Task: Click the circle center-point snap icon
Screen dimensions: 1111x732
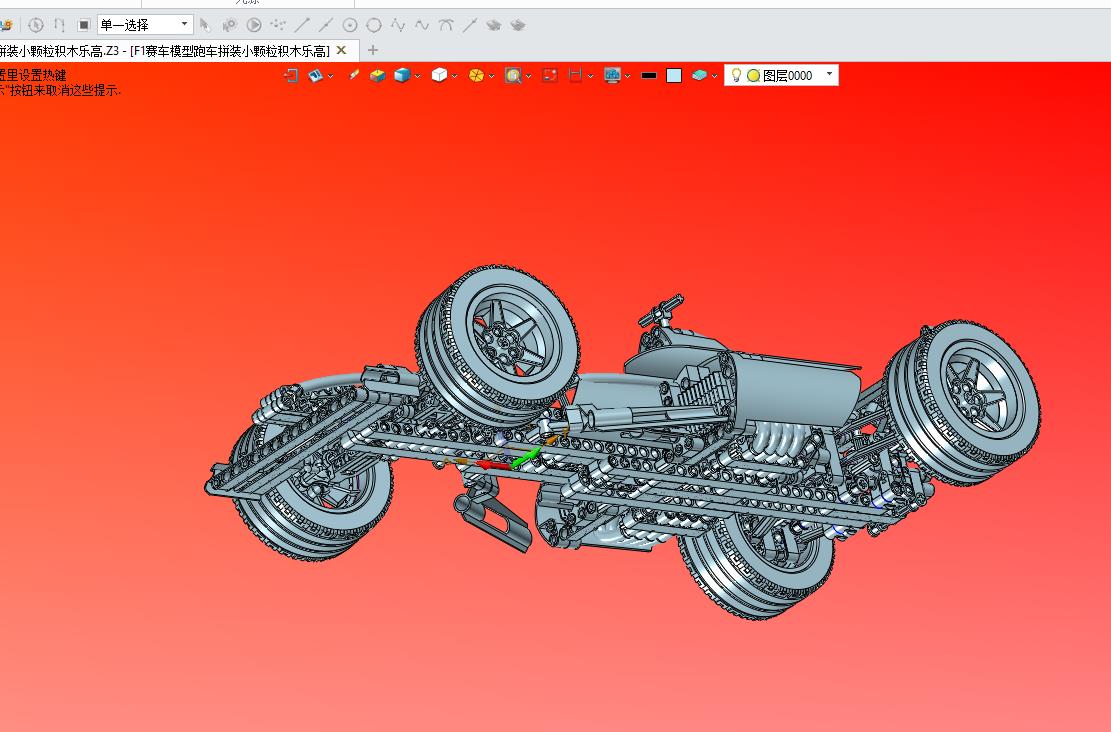Action: tap(350, 26)
